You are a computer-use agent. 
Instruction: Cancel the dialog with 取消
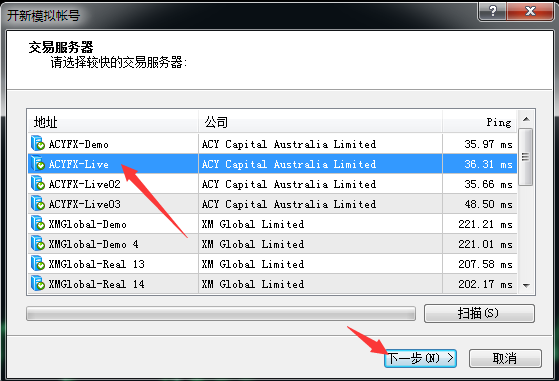coord(505,358)
